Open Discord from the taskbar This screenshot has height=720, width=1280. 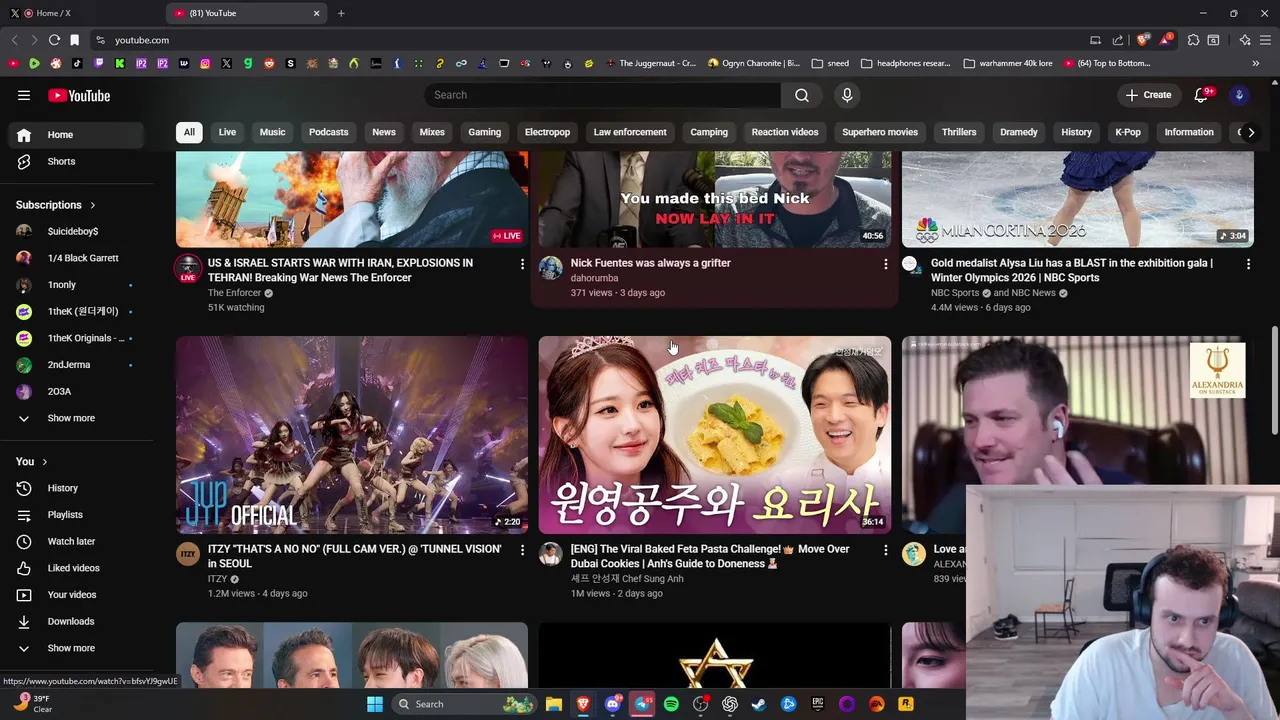pos(612,704)
